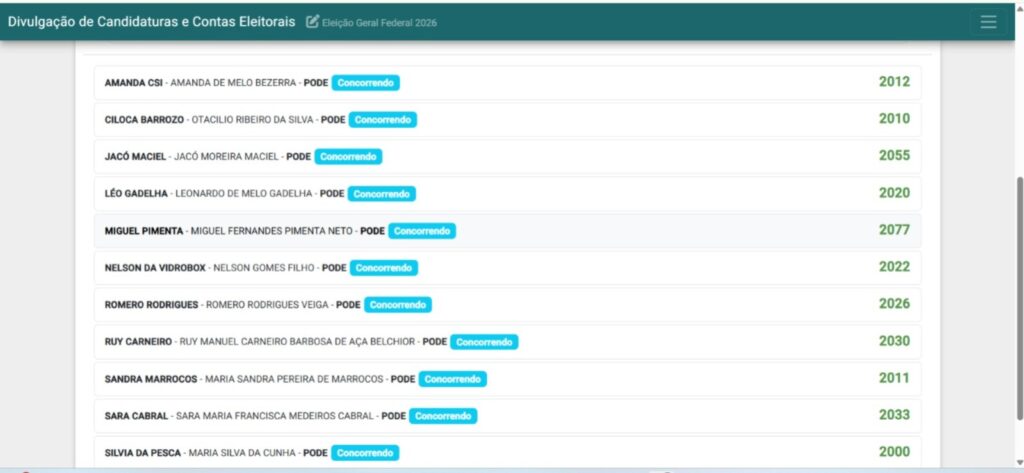Select candidate Jacó Maciel
Image resolution: width=1024 pixels, height=473 pixels.
pyautogui.click(x=507, y=157)
